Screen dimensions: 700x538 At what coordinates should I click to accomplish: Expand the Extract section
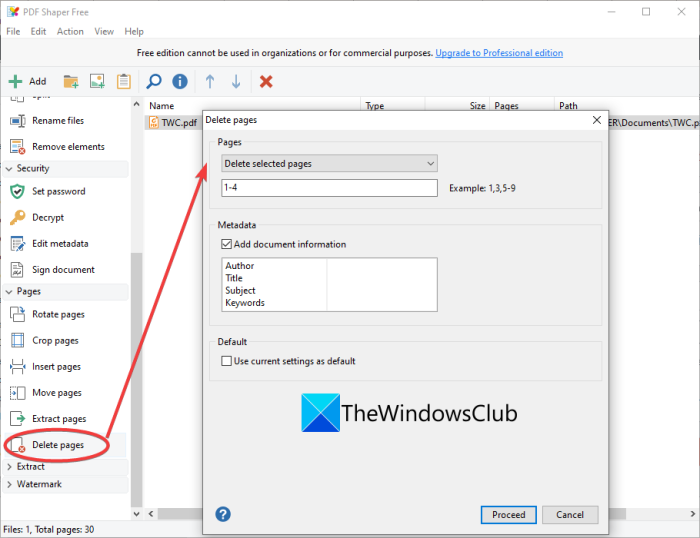click(x=9, y=467)
